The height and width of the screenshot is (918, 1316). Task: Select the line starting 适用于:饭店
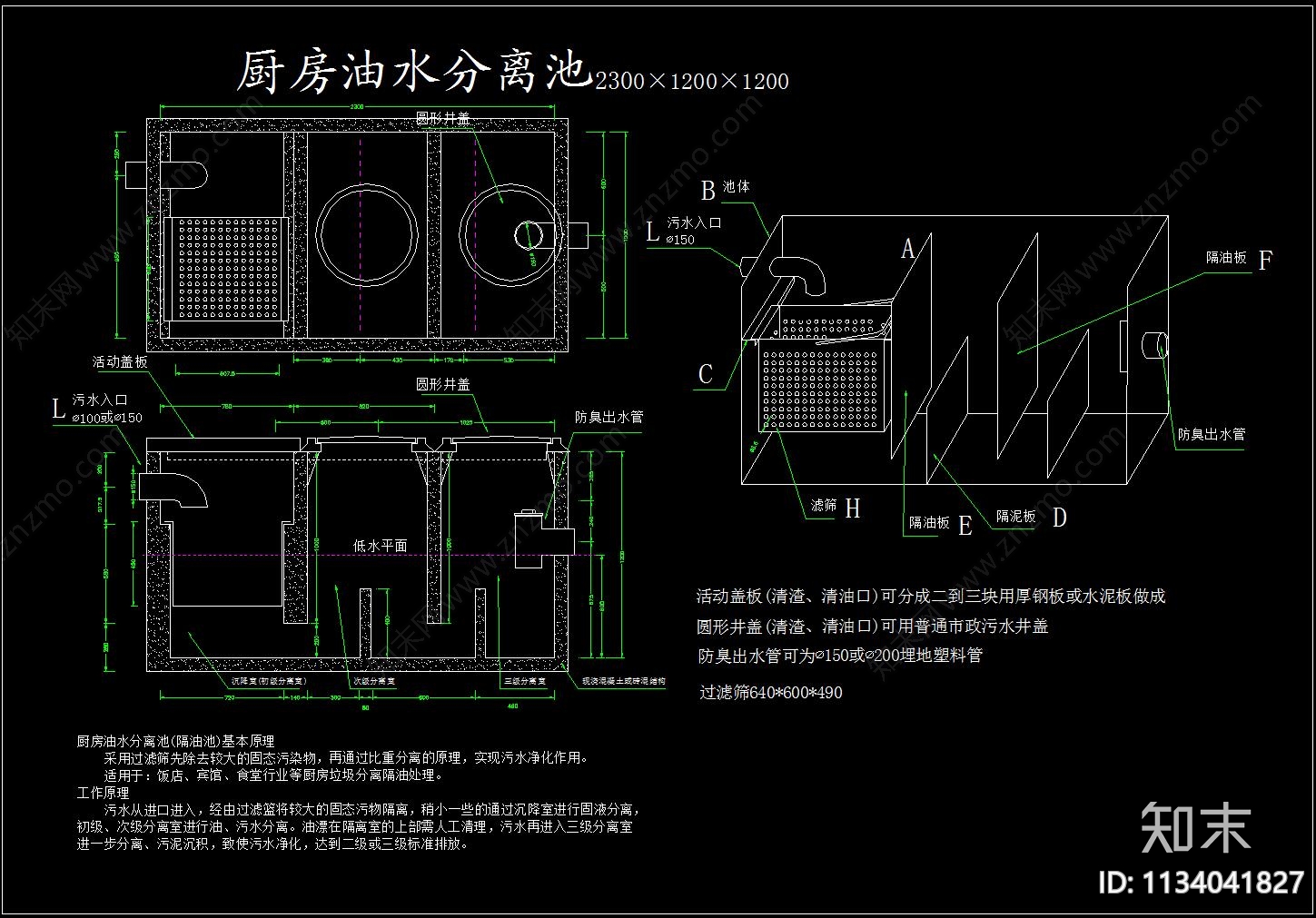coord(273,775)
